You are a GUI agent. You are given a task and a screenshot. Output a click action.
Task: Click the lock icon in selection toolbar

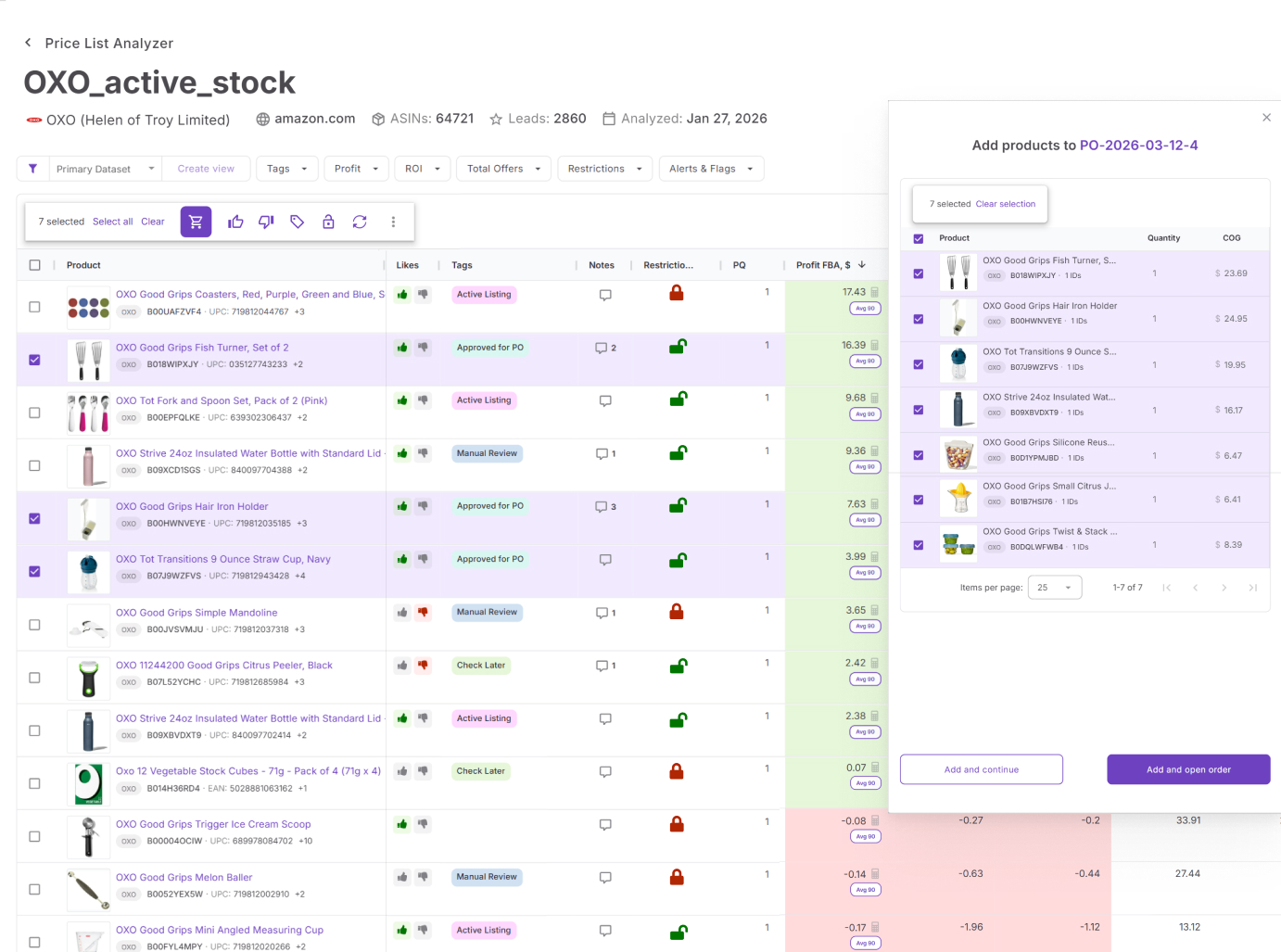tap(328, 222)
